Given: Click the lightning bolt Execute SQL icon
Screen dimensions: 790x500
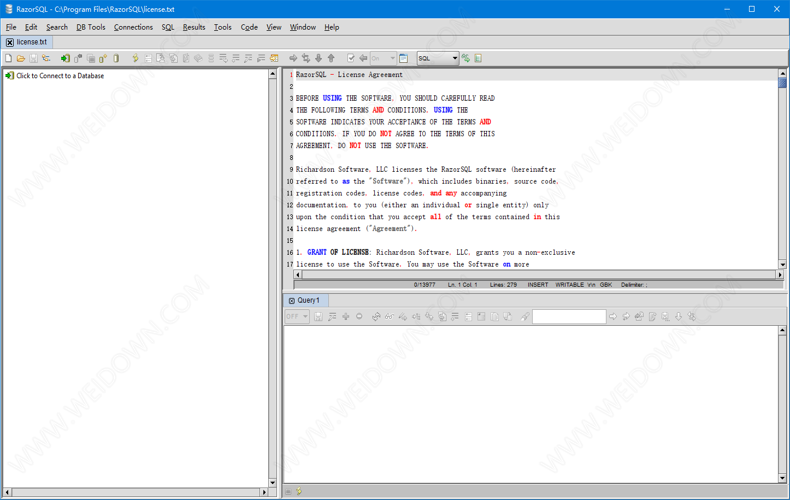Looking at the screenshot, I should tap(135, 58).
